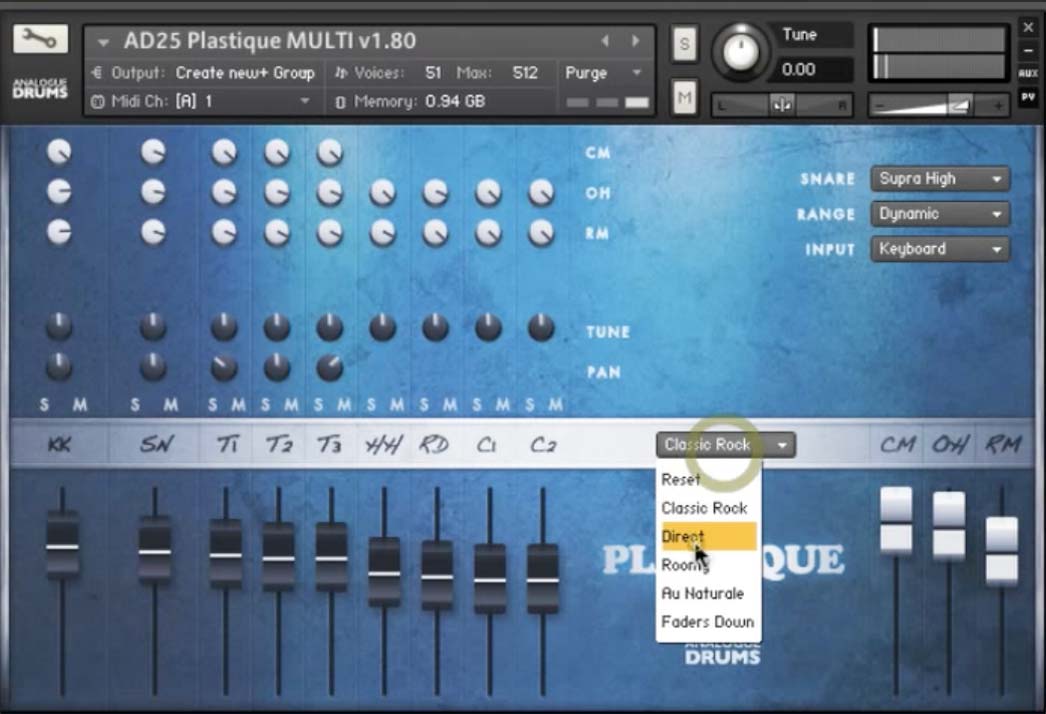Image resolution: width=1046 pixels, height=714 pixels.
Task: Click the Max voices 512 value
Action: pos(525,73)
